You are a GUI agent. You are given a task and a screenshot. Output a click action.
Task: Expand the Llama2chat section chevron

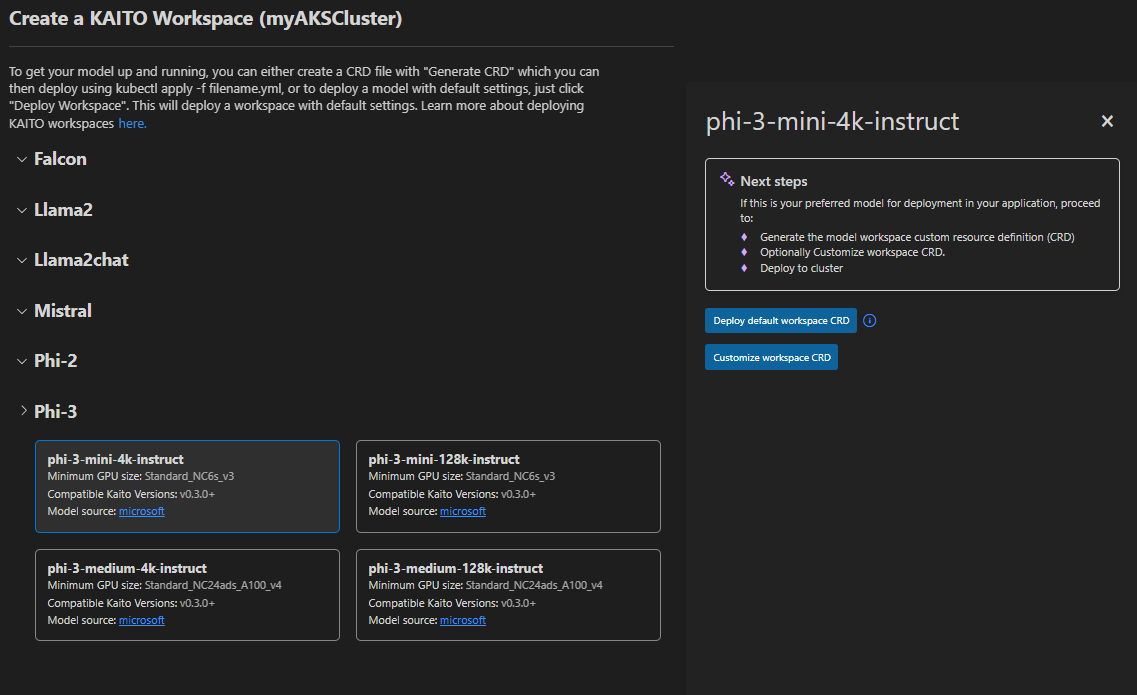[x=22, y=260]
